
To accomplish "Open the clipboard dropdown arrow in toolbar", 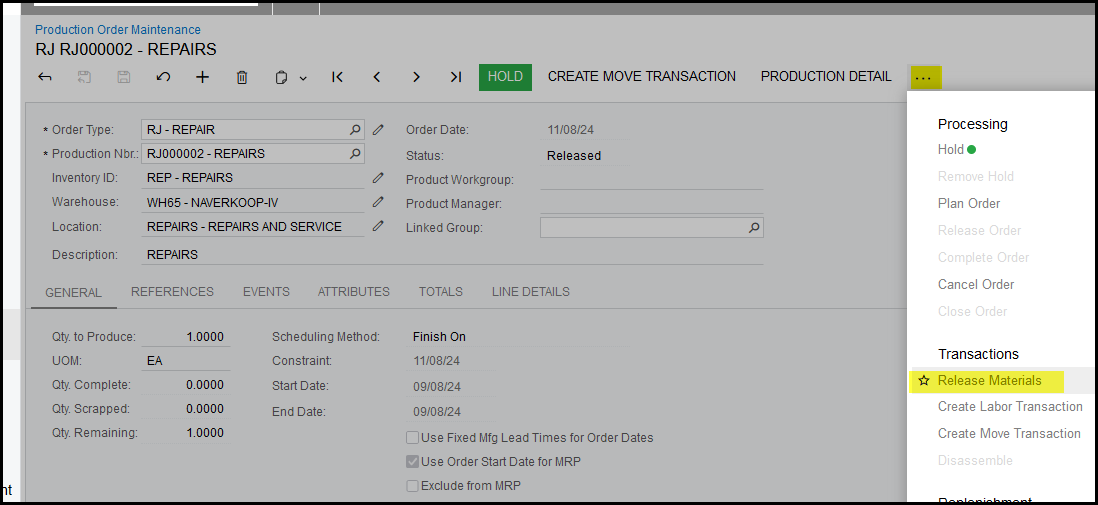I will coord(303,78).
